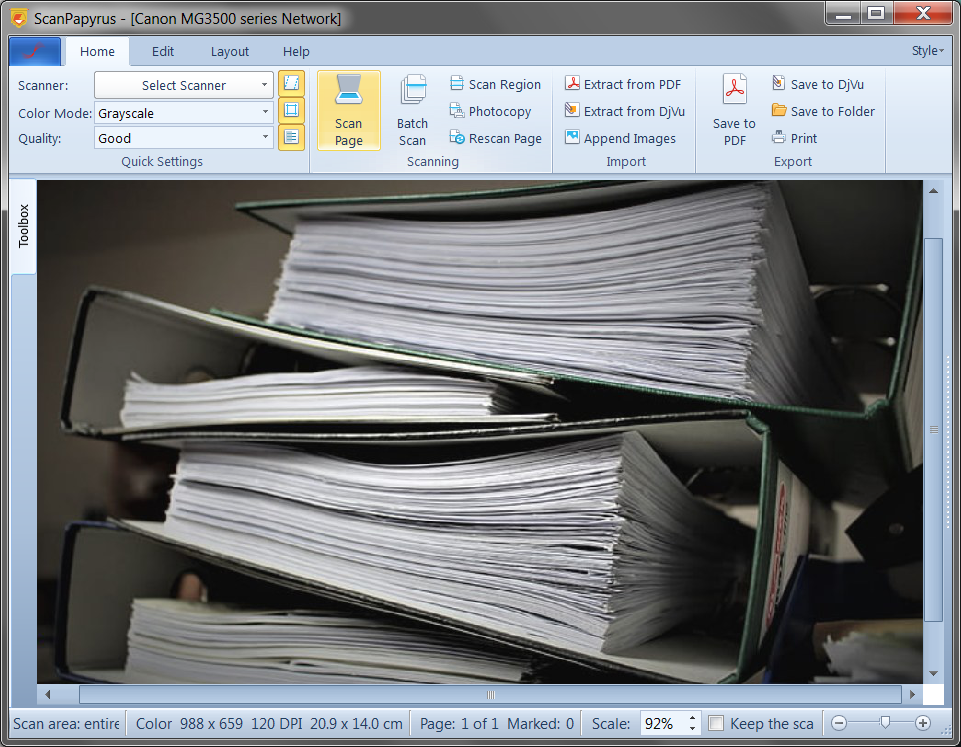The height and width of the screenshot is (747, 961).
Task: Open the Layout ribbon tab
Action: [230, 52]
